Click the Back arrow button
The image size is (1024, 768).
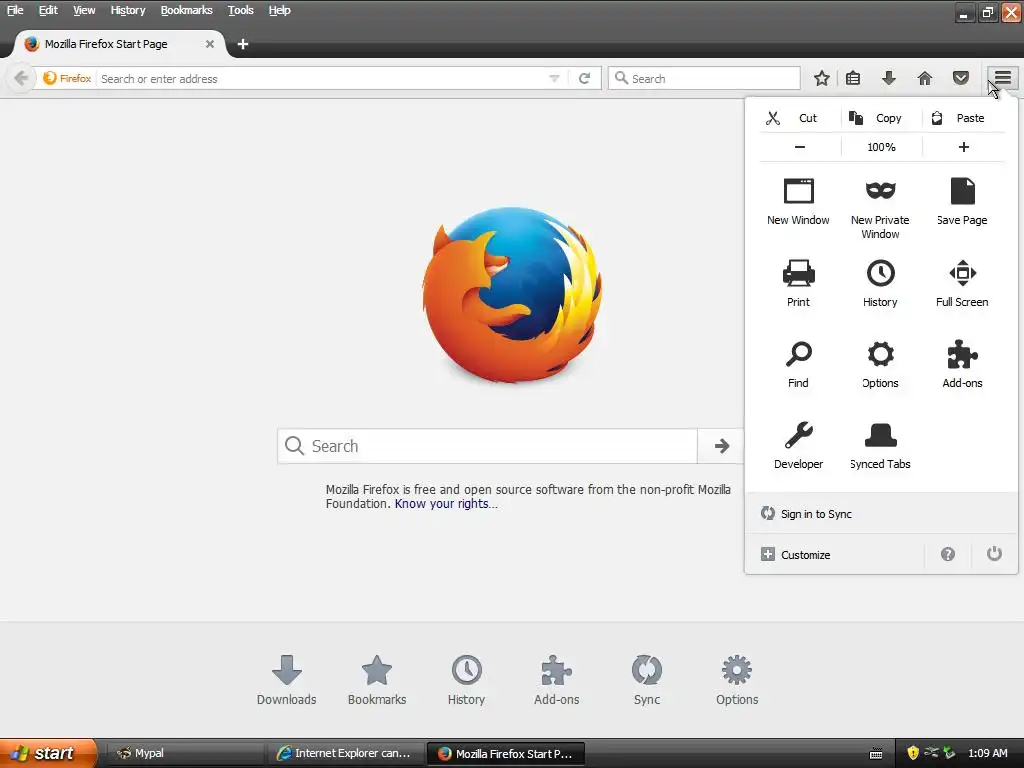point(21,78)
